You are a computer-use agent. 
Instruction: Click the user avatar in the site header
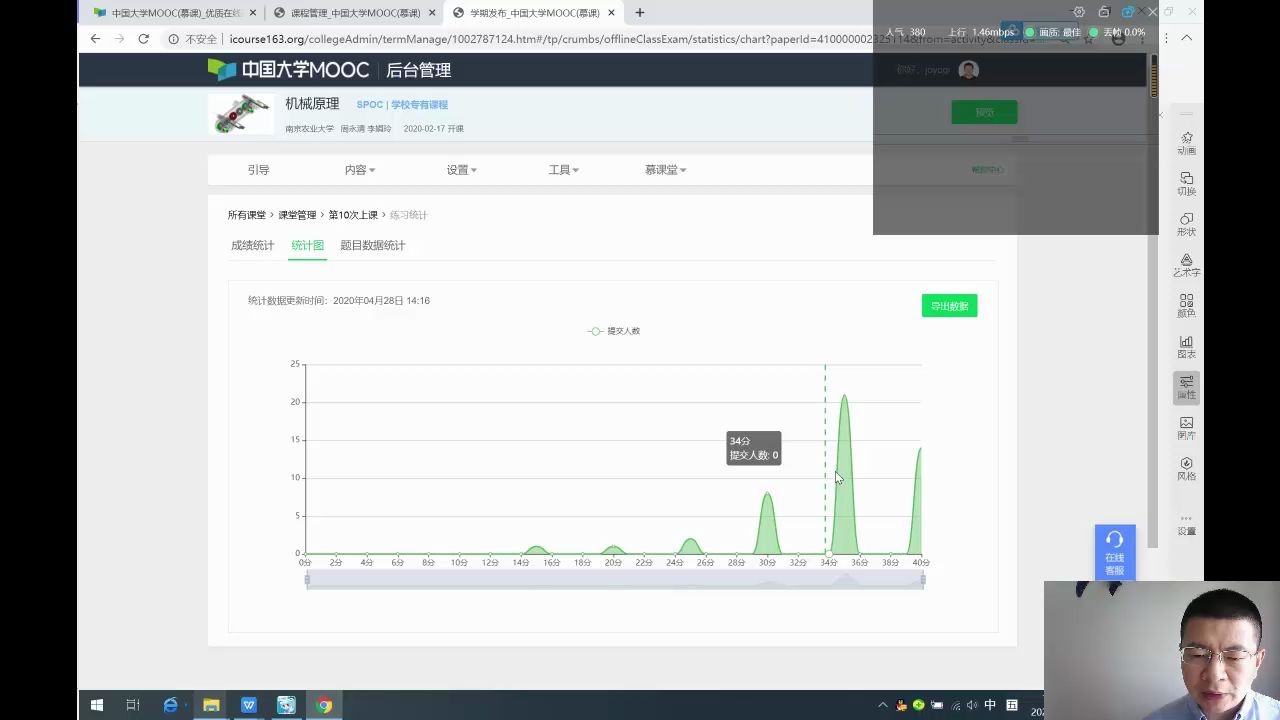point(968,70)
